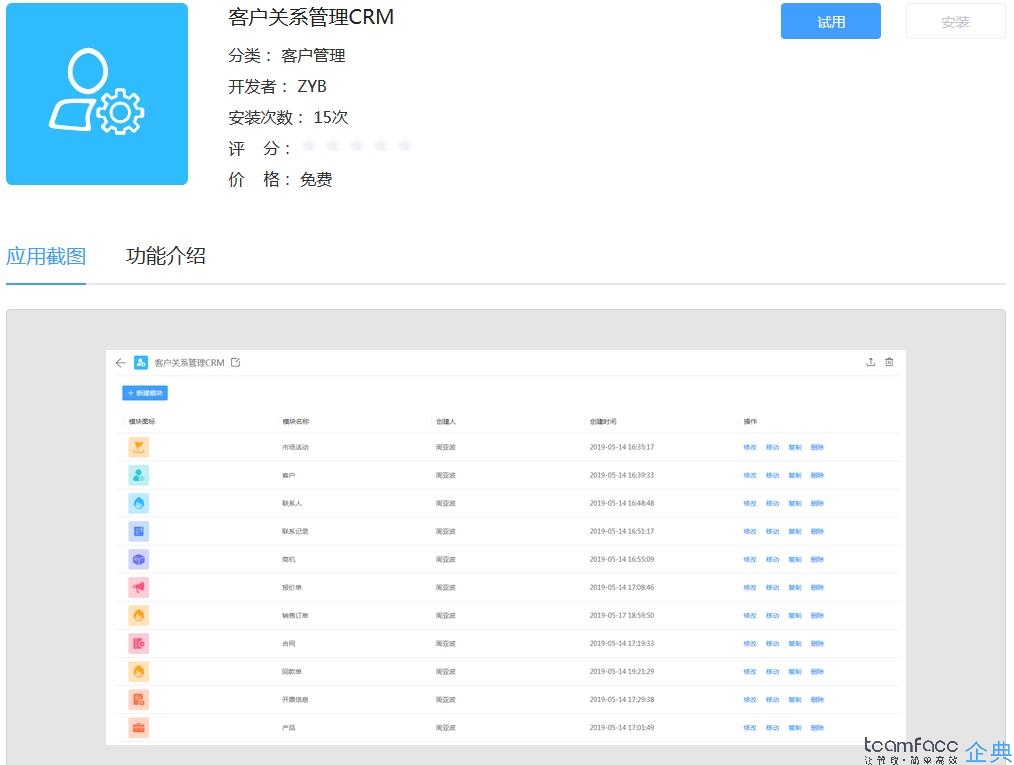Click the 回款单 module icon
The width and height of the screenshot is (1014, 765).
click(x=138, y=671)
